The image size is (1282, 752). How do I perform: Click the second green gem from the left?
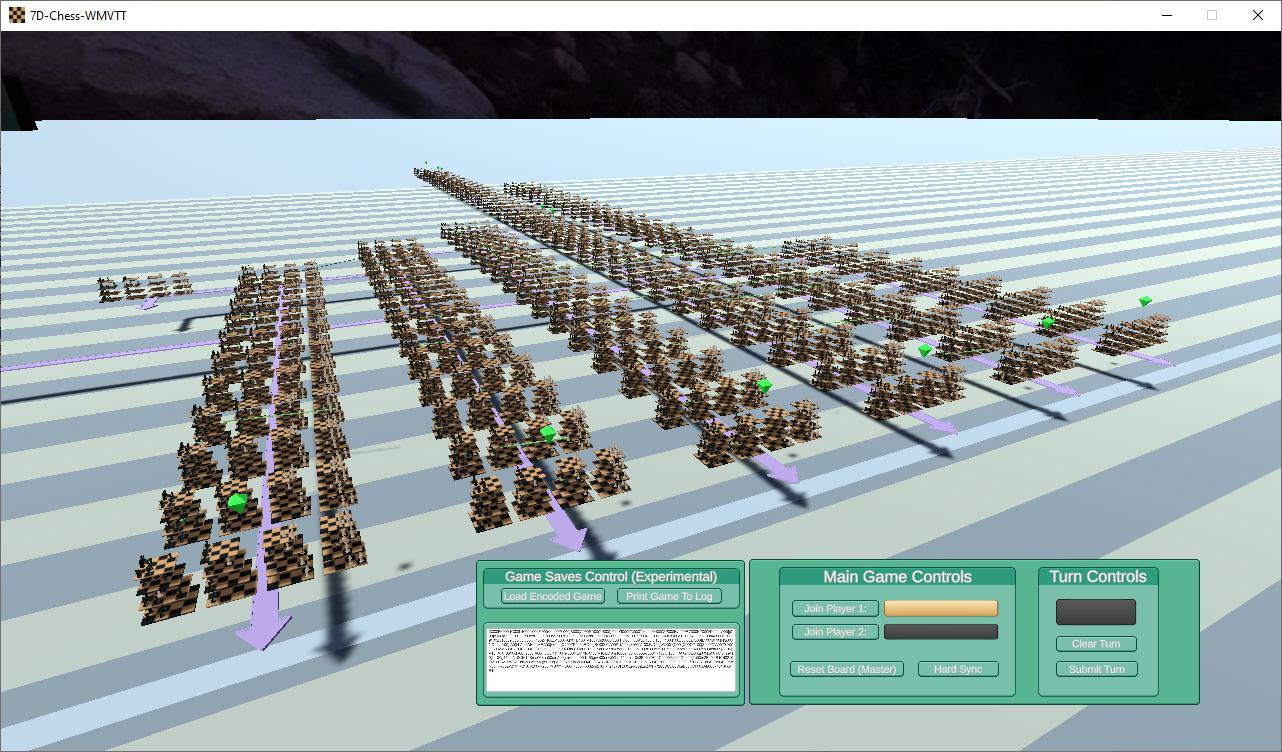[547, 433]
